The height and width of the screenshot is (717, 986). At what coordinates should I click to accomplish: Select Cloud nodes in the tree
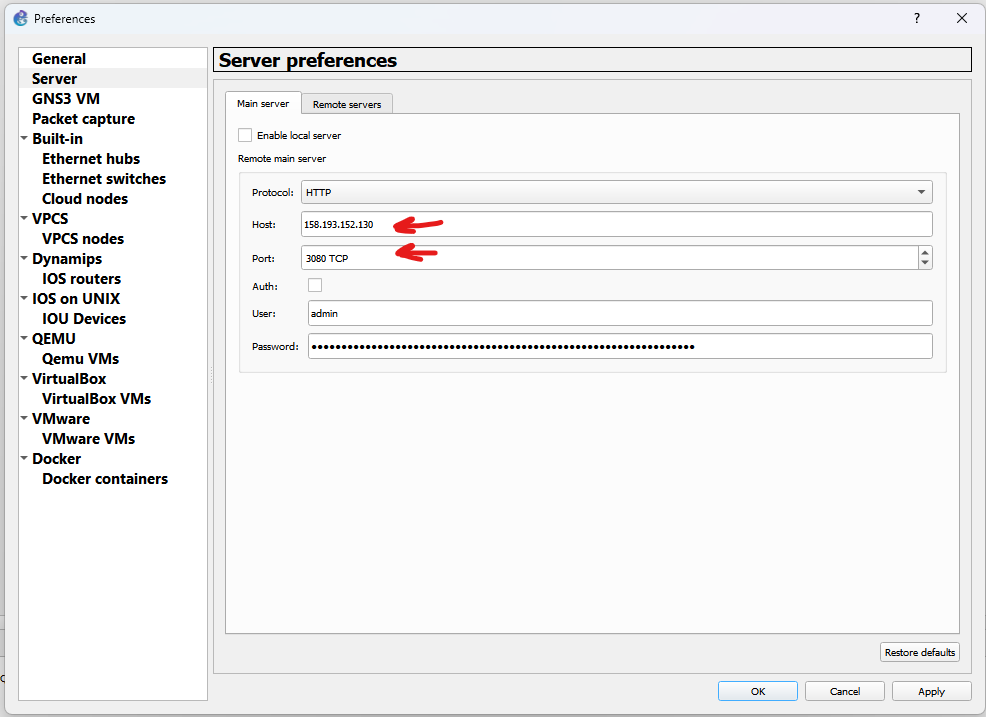pos(85,199)
